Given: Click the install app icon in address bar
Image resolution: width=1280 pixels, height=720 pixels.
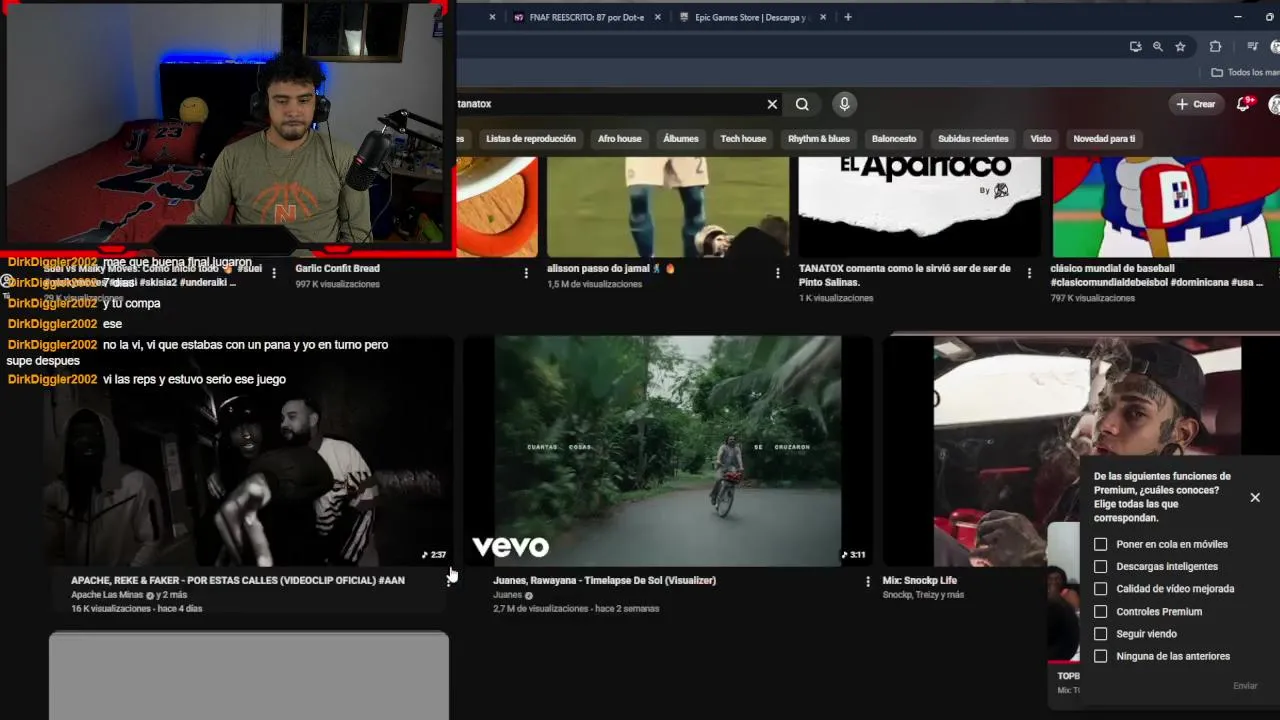Looking at the screenshot, I should click(x=1135, y=46).
